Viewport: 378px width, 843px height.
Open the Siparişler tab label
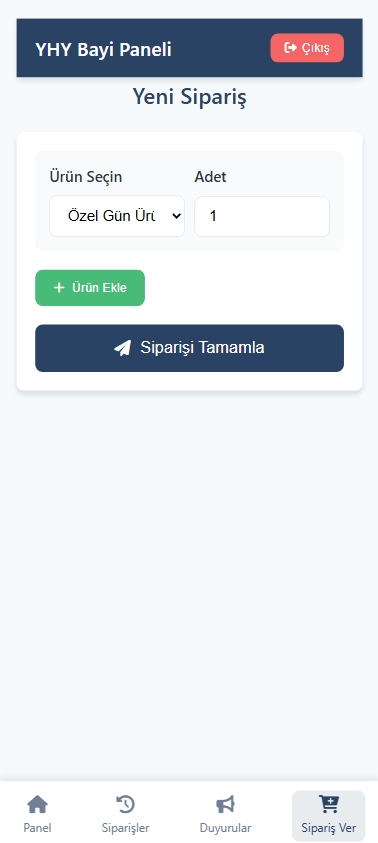[125, 827]
